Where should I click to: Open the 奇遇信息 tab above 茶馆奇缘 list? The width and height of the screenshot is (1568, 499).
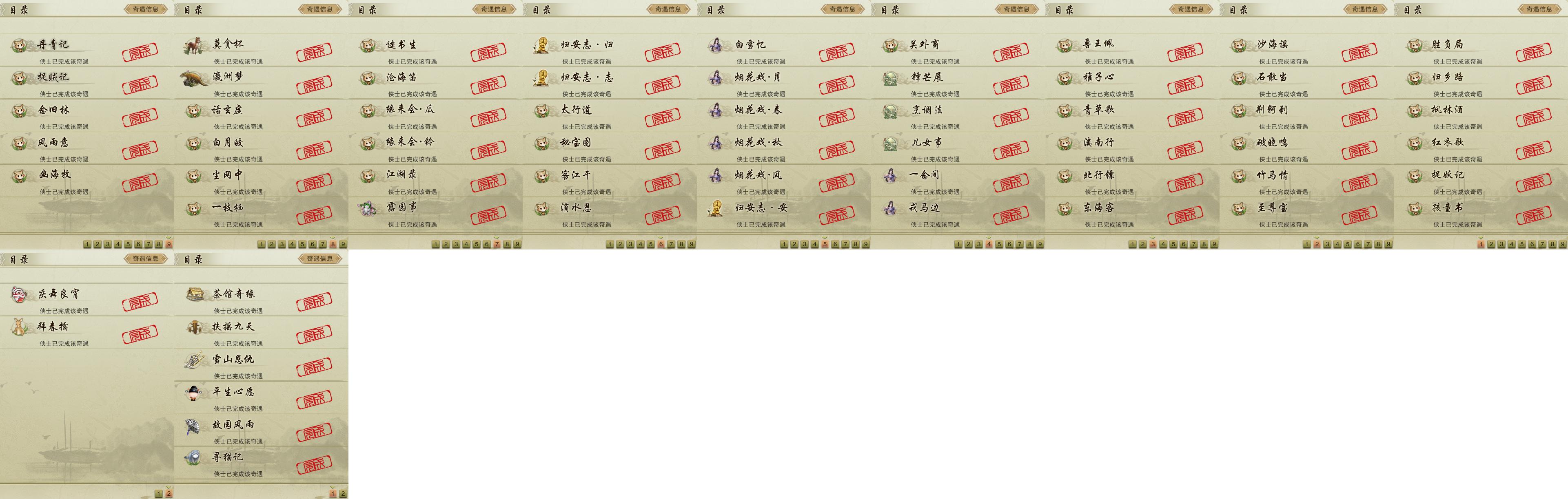pos(319,258)
